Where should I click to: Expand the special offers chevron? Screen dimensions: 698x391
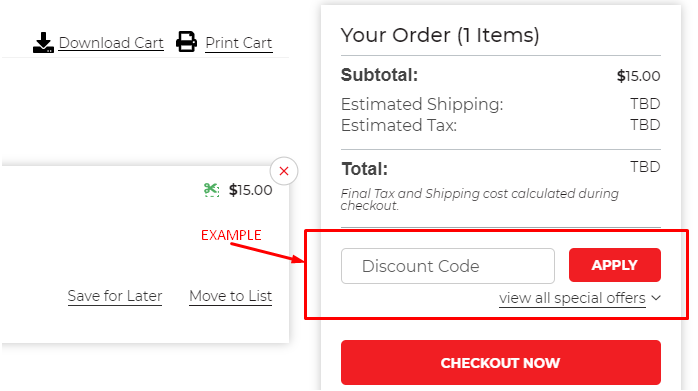pyautogui.click(x=656, y=298)
